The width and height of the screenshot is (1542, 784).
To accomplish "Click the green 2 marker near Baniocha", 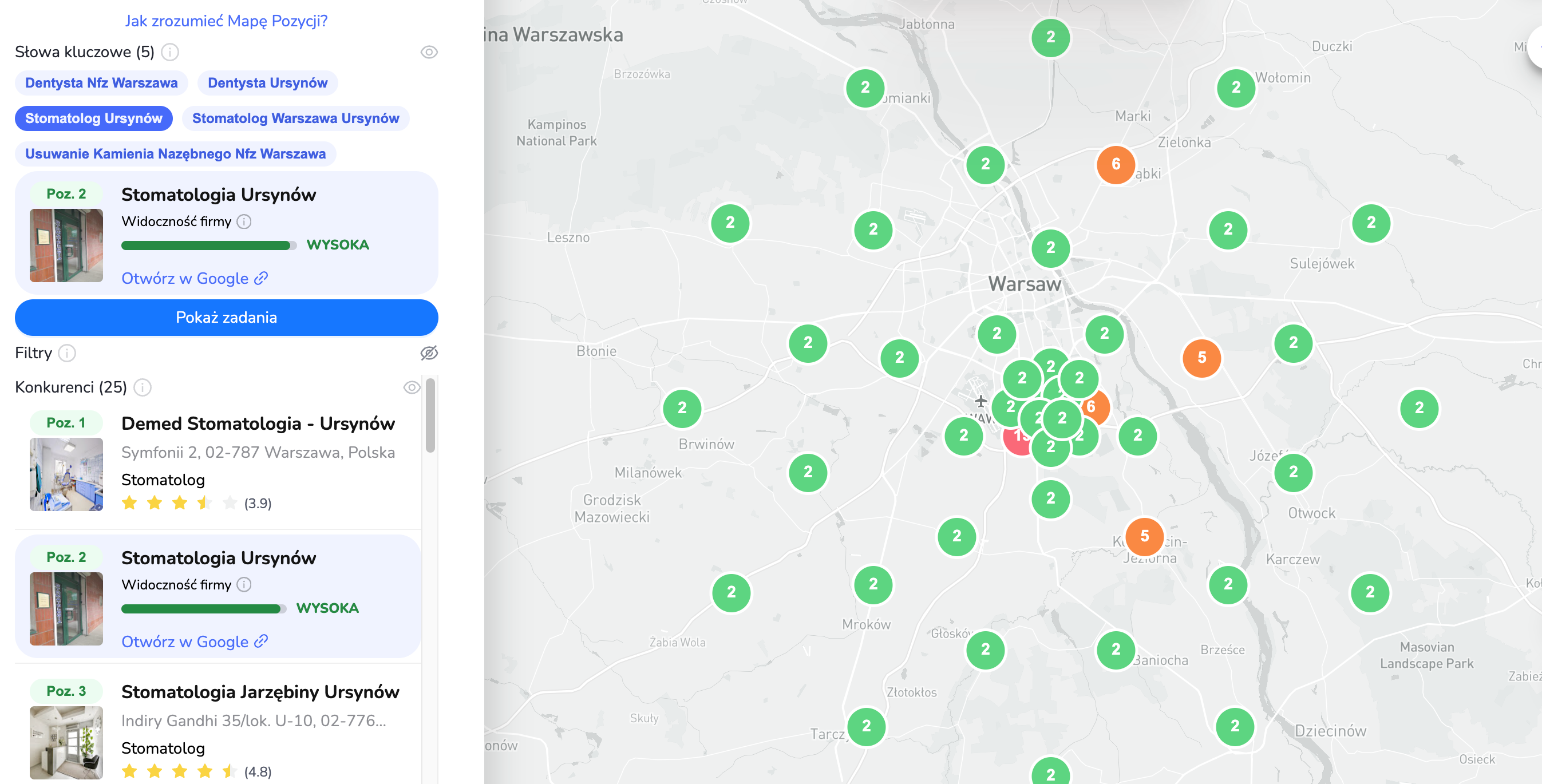I will tap(1115, 650).
